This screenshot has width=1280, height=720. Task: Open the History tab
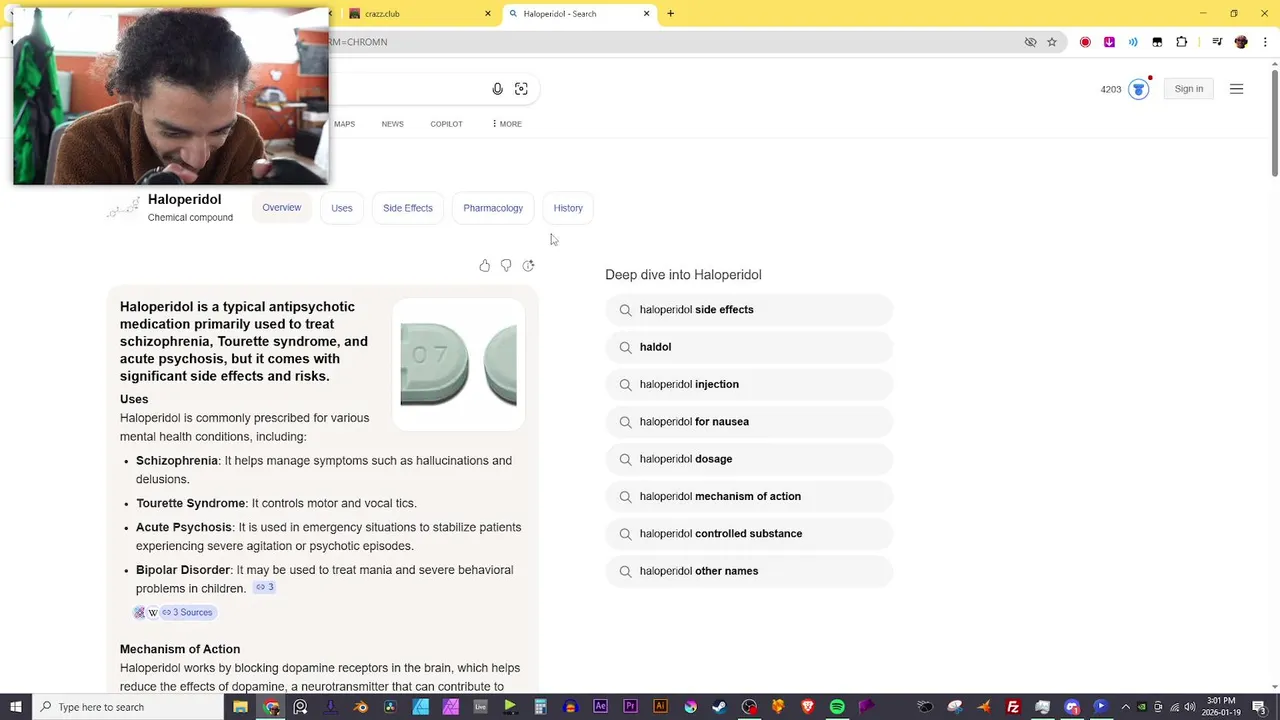[568, 208]
